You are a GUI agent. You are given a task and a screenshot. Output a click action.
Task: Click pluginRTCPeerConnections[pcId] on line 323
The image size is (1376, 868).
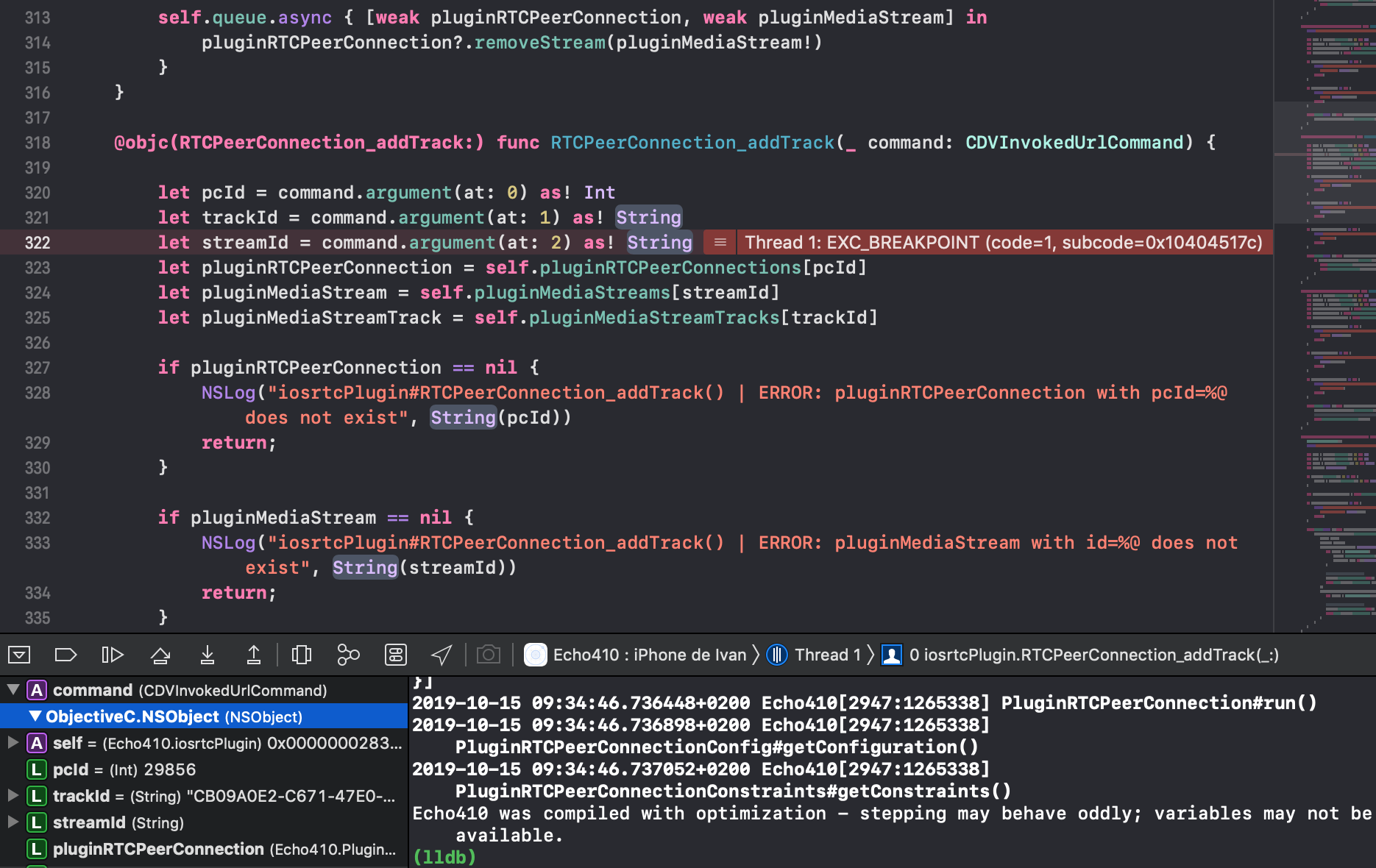coord(703,268)
